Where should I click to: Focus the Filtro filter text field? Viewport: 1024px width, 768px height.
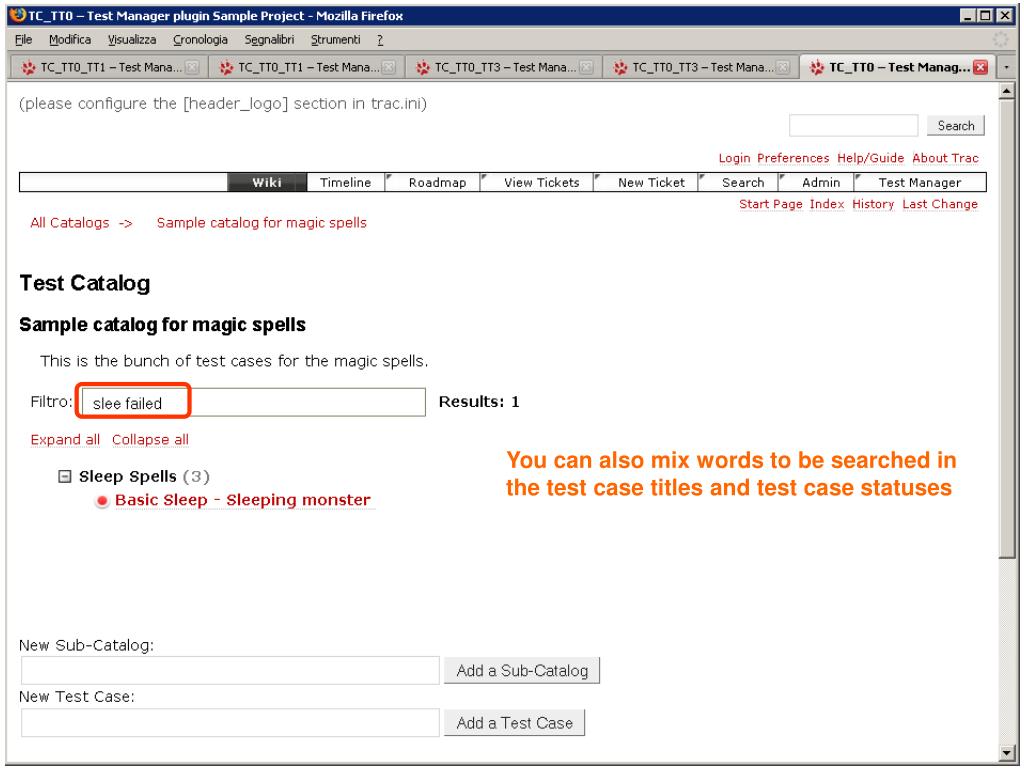tap(253, 402)
